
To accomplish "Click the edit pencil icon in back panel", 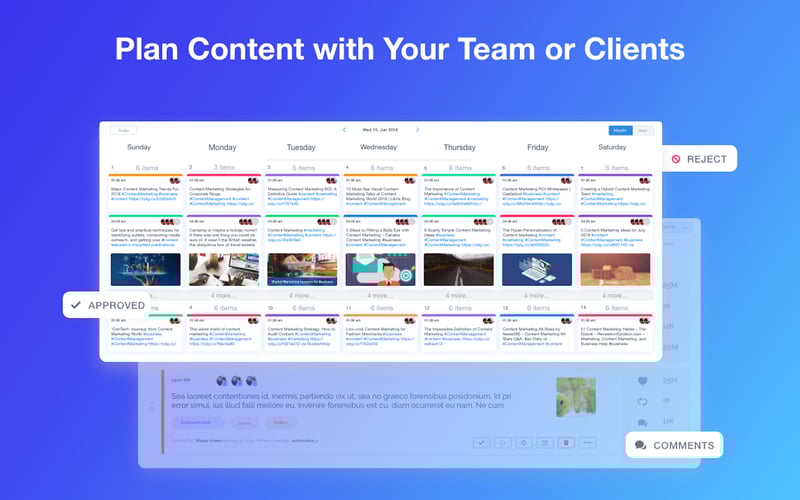I will pyautogui.click(x=545, y=443).
